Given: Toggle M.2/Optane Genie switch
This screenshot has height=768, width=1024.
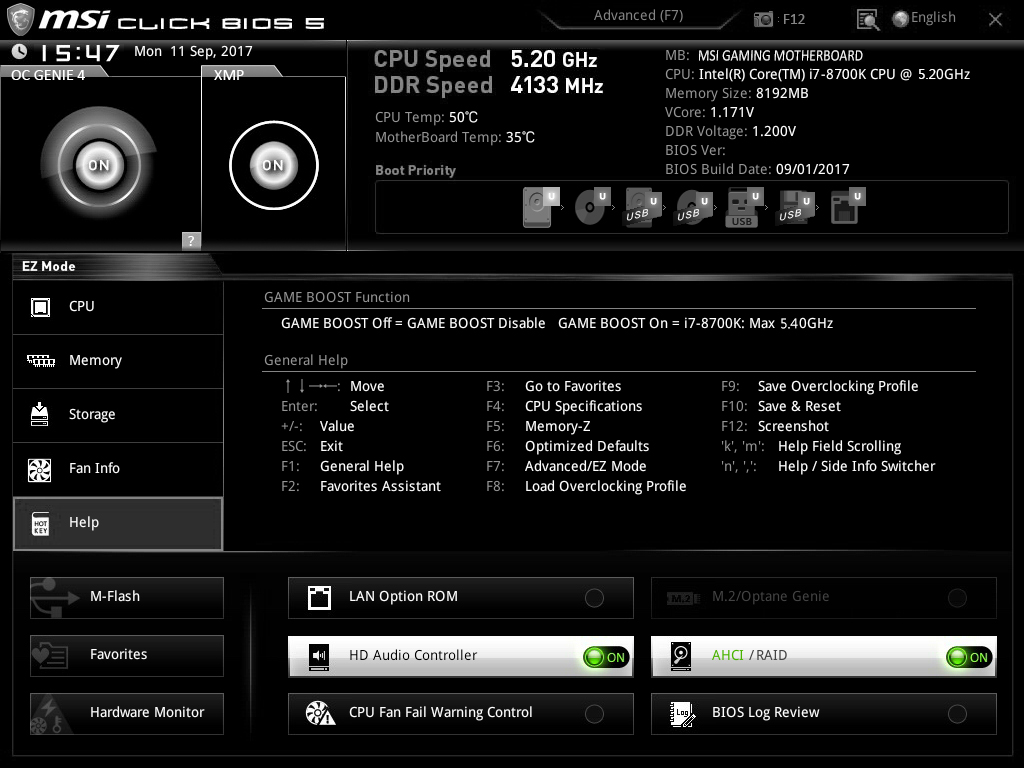Looking at the screenshot, I should pos(957,598).
